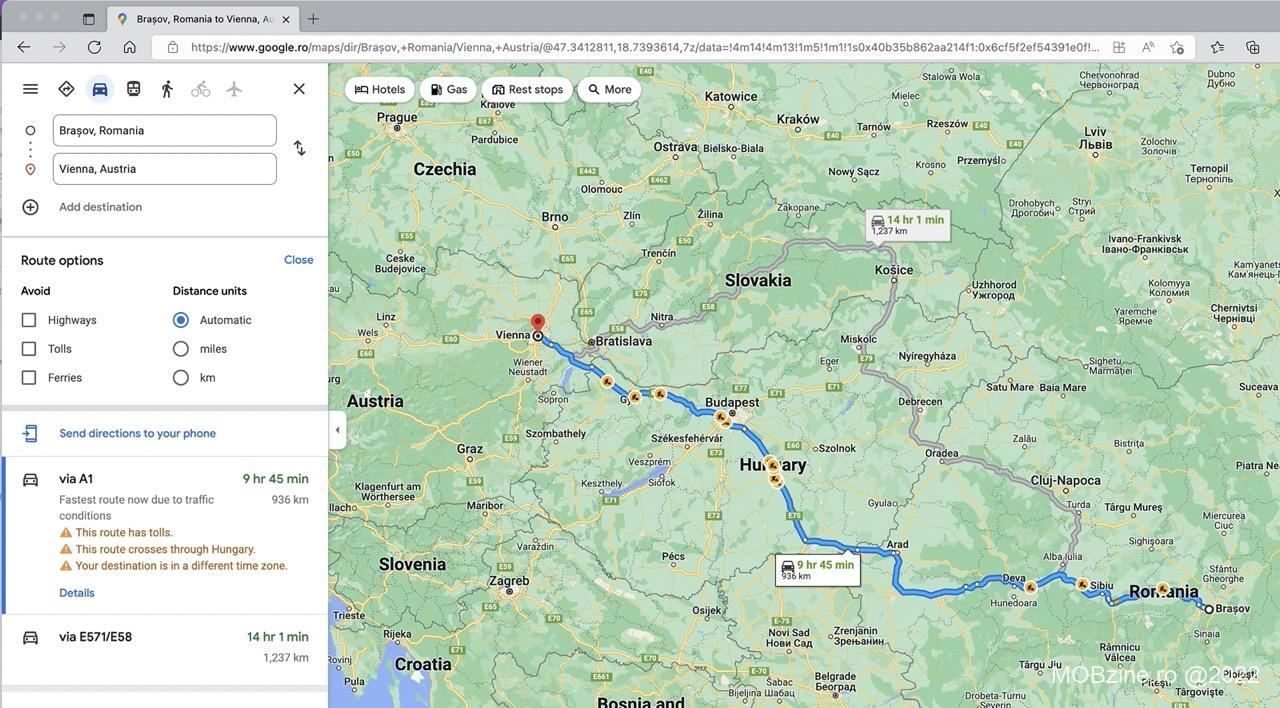Switch to public transit directions
The image size is (1280, 708).
click(x=133, y=88)
